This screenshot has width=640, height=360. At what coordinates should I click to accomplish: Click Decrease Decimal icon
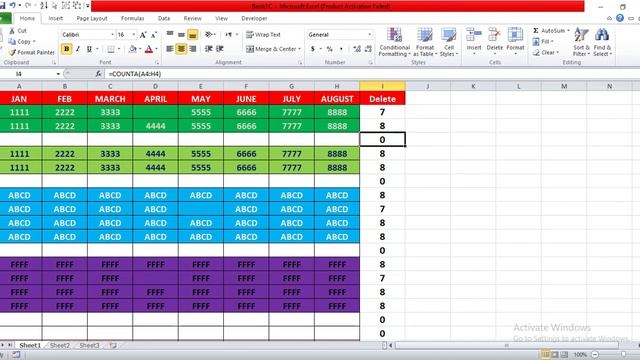368,49
